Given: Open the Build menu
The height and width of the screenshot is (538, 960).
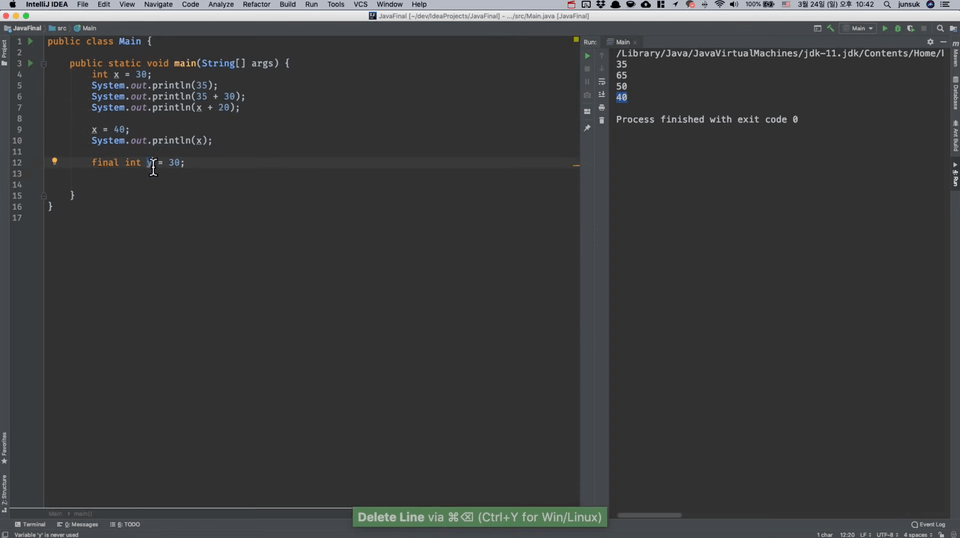Looking at the screenshot, I should [x=287, y=4].
